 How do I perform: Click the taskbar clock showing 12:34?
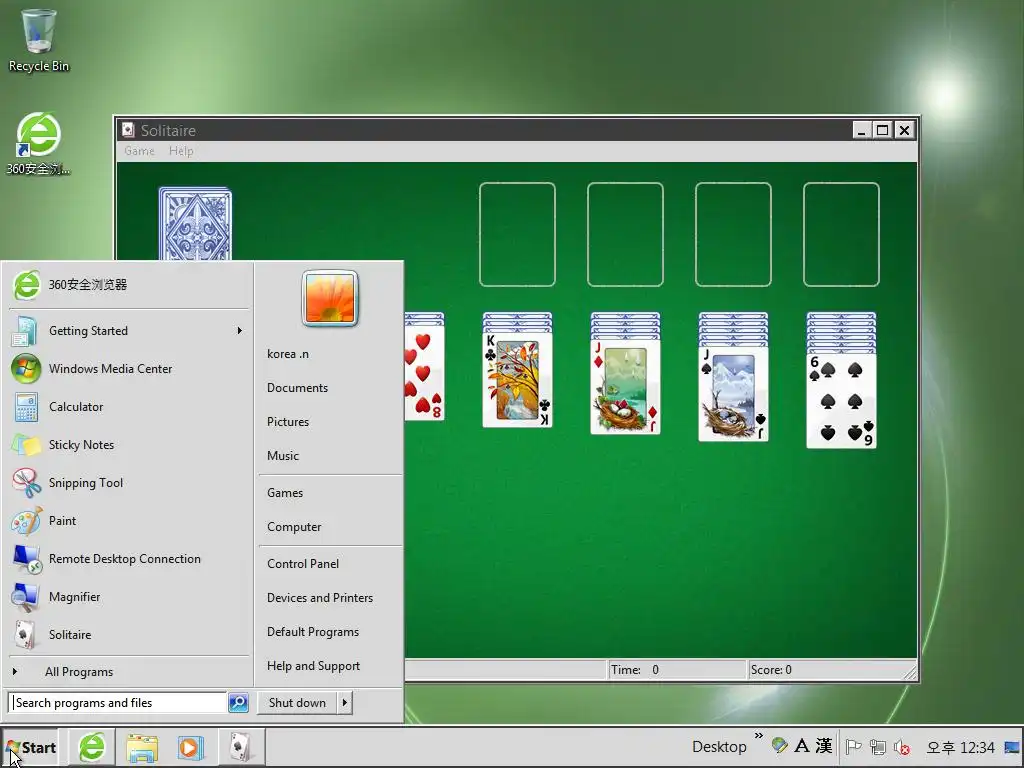(x=960, y=747)
